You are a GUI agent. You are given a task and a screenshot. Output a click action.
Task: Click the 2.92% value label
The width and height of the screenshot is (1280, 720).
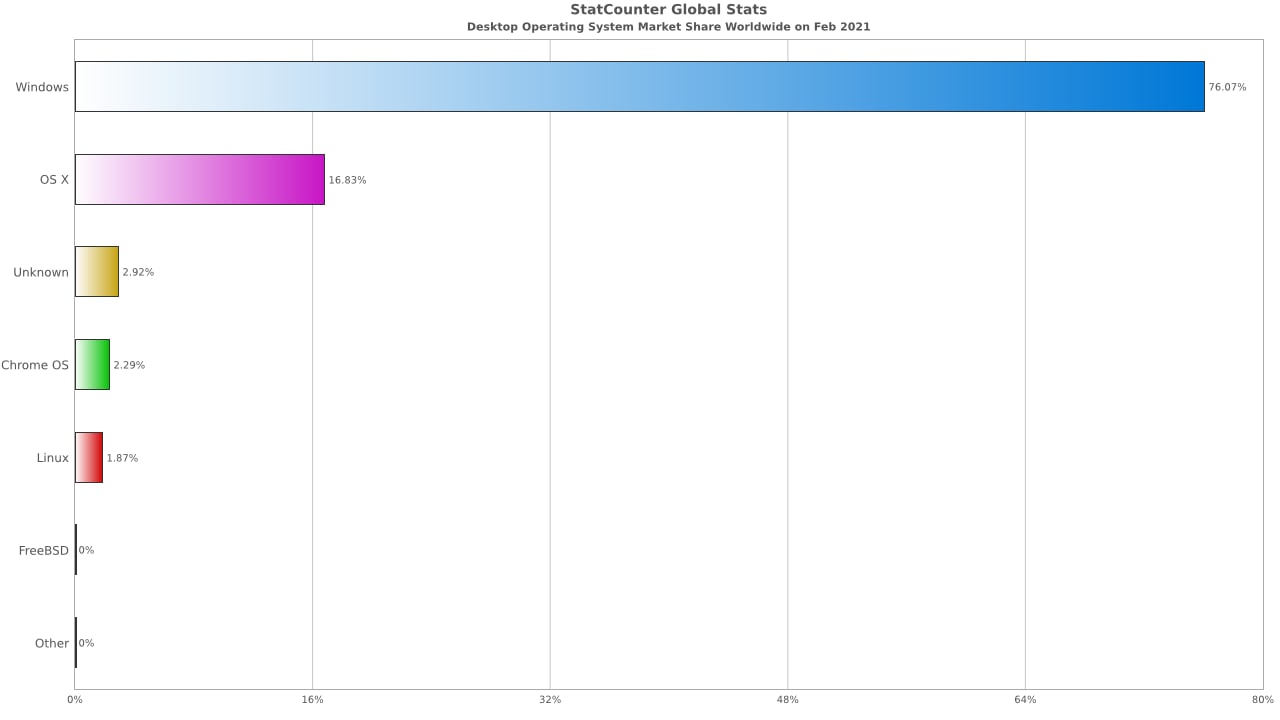138,272
